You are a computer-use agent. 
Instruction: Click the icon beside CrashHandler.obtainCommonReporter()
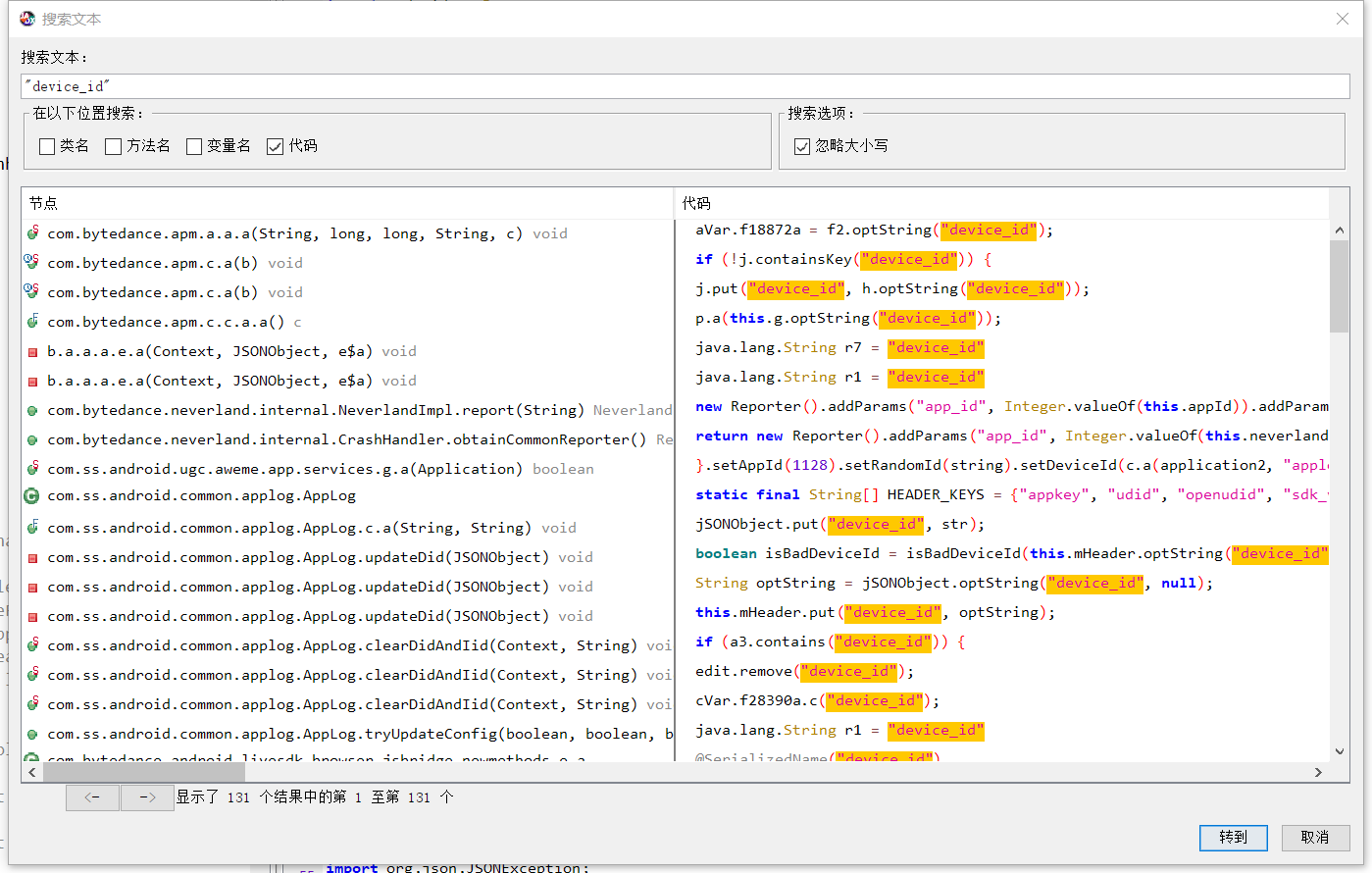(32, 439)
